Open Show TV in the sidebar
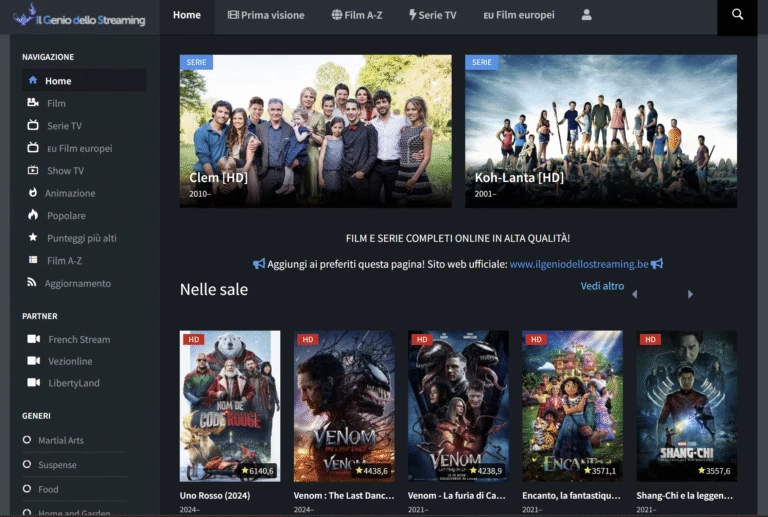The width and height of the screenshot is (768, 517). (65, 171)
